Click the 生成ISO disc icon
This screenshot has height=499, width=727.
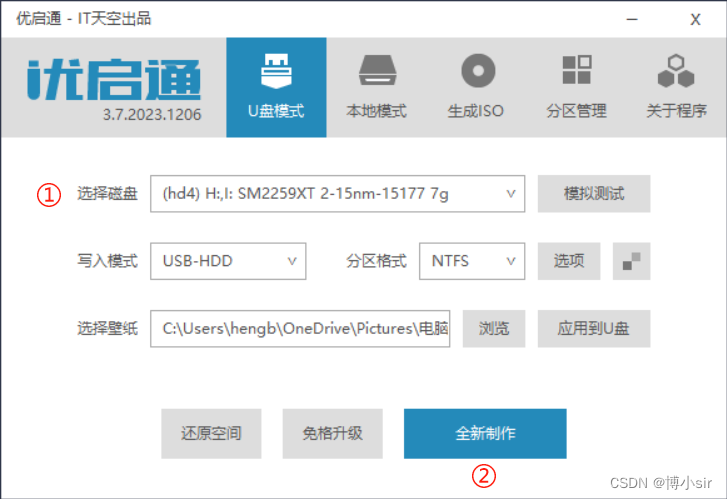pyautogui.click(x=478, y=70)
